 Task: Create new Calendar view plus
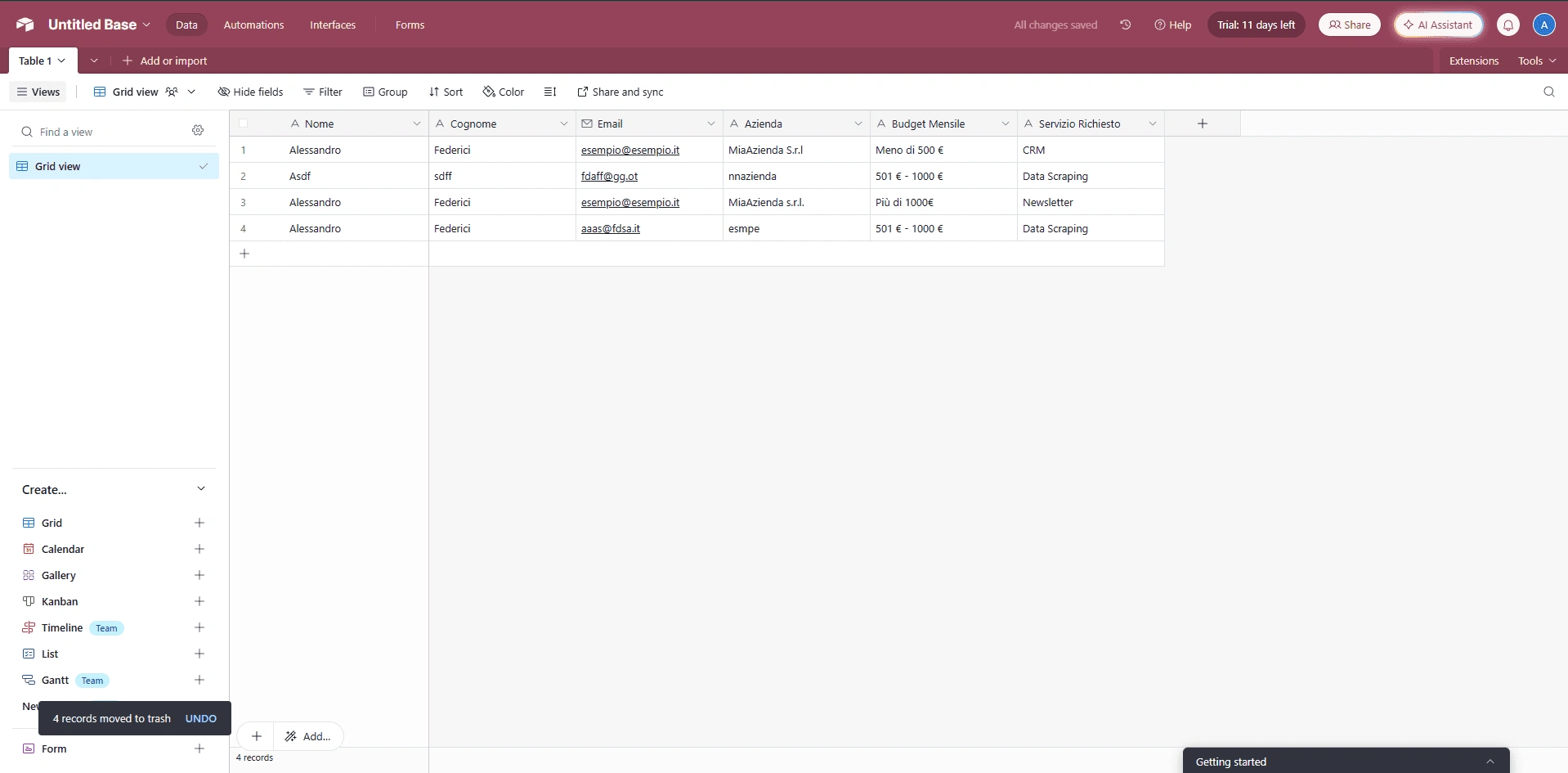tap(199, 549)
